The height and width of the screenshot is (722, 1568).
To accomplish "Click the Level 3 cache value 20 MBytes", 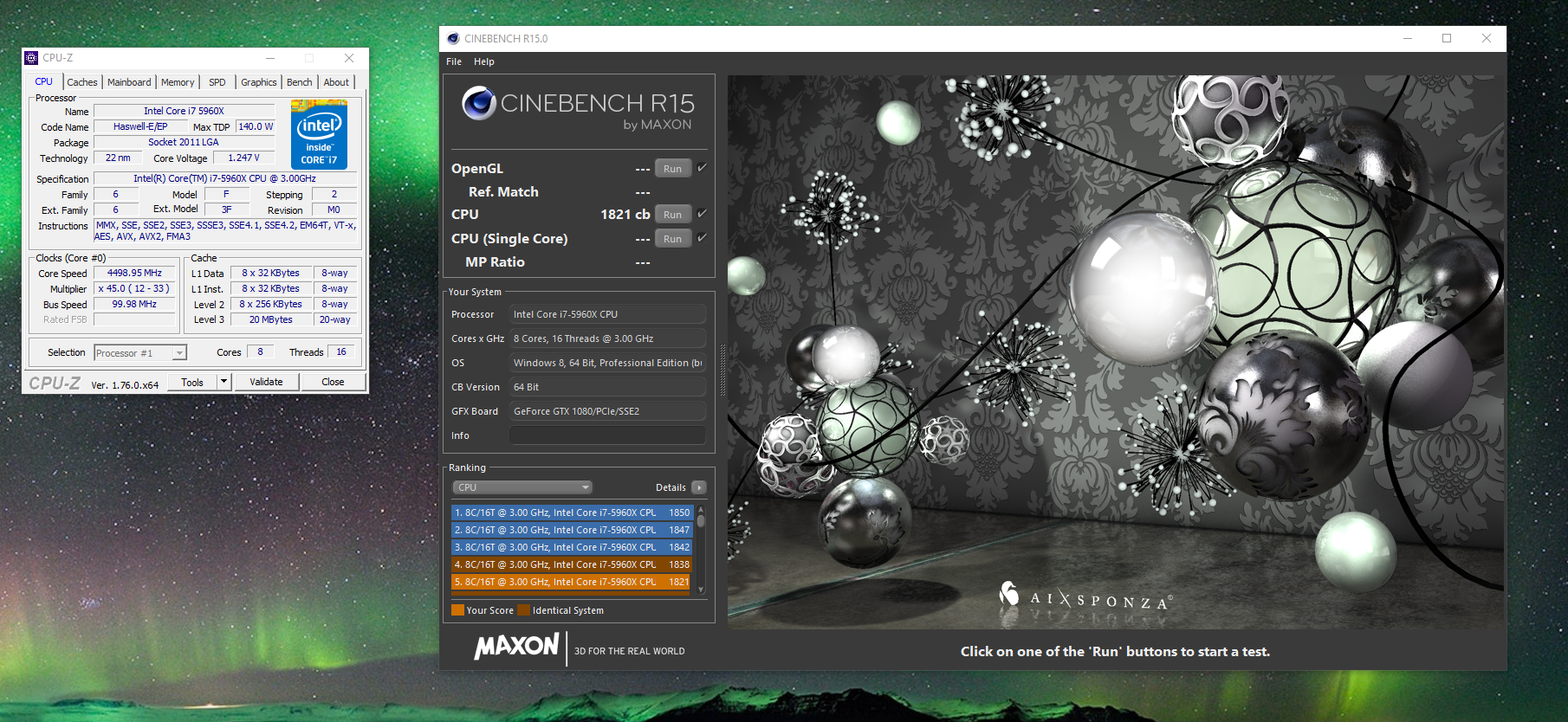I will [271, 319].
